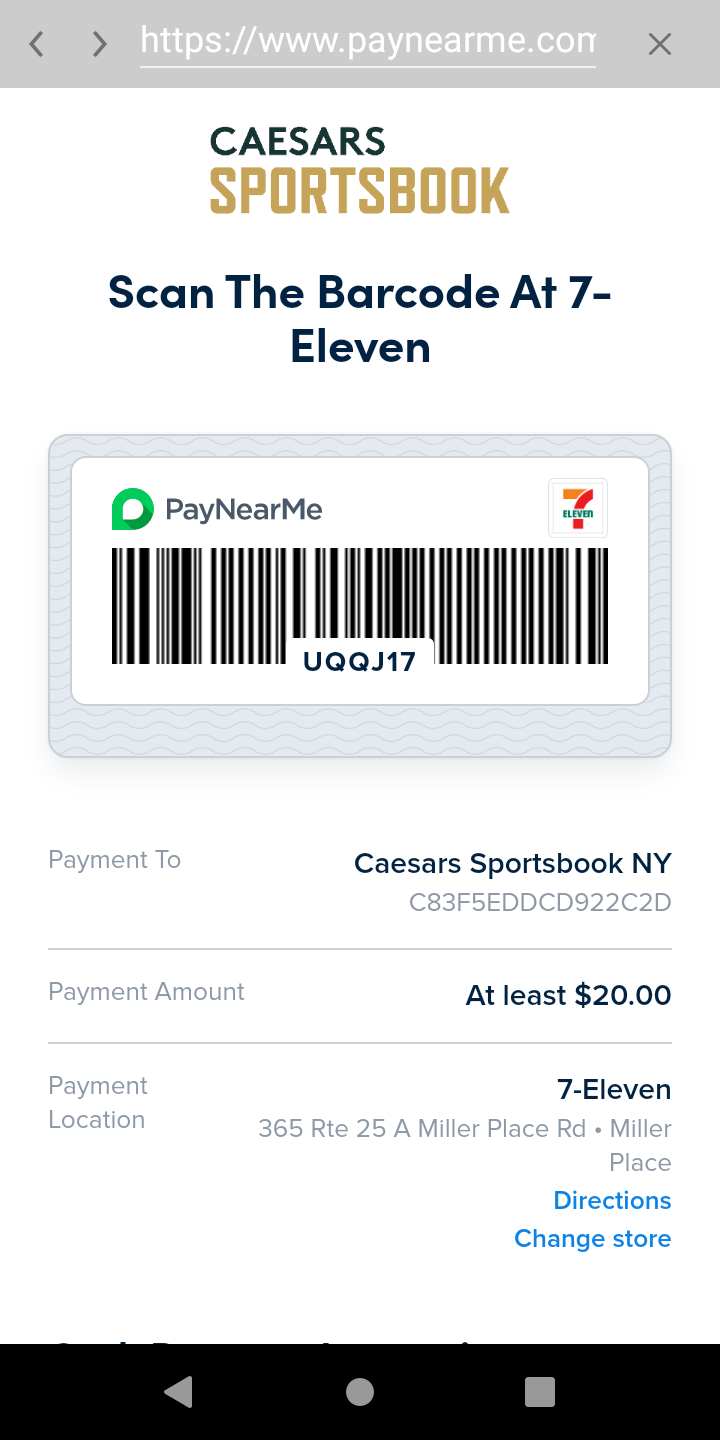
Task: Close the in-app browser with the X
Action: tap(659, 44)
